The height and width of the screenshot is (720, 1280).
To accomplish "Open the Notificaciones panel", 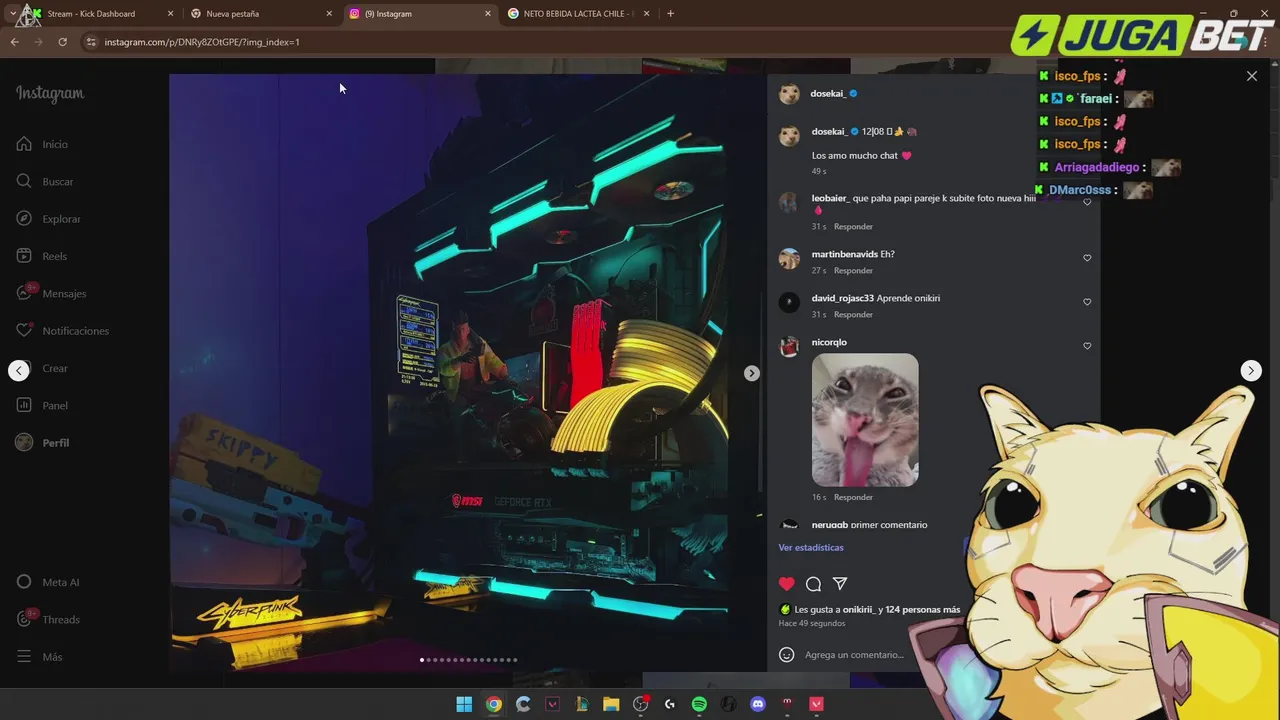I will pyautogui.click(x=62, y=331).
